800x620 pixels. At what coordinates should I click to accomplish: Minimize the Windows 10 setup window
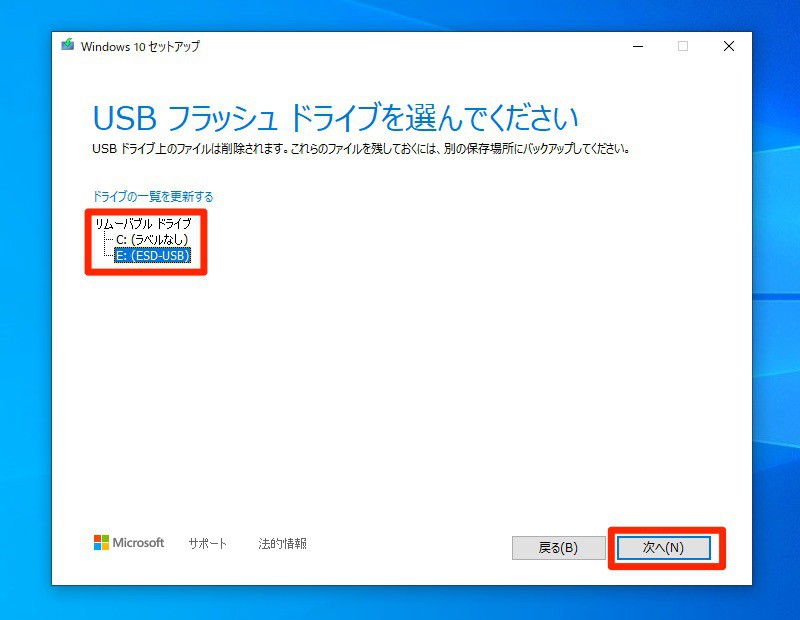click(638, 46)
